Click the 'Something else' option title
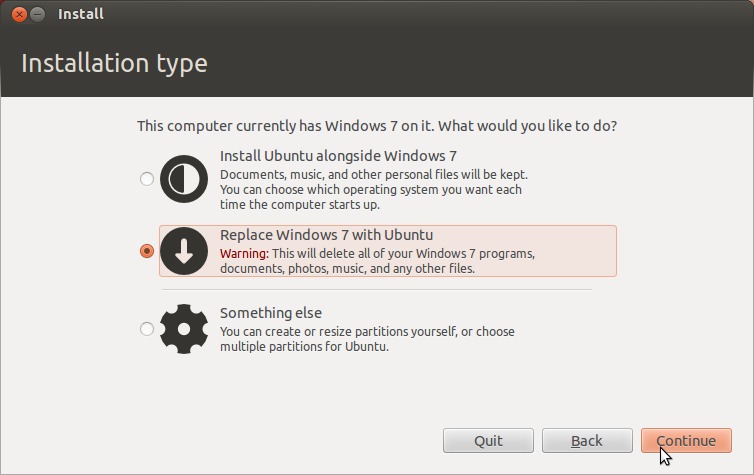The height and width of the screenshot is (475, 754). [x=271, y=313]
